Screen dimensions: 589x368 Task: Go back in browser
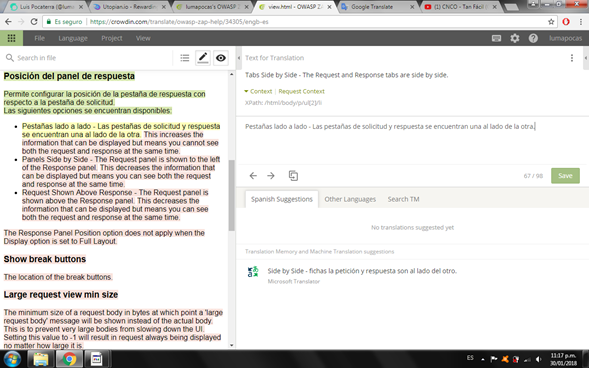click(8, 22)
